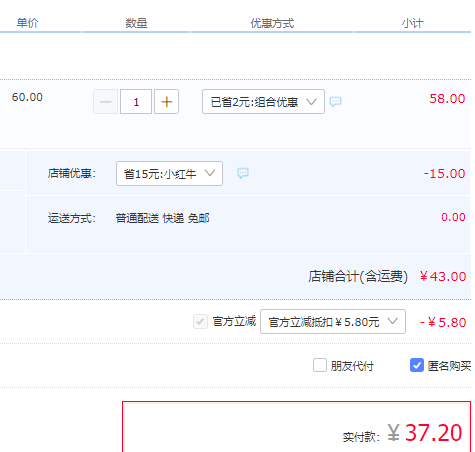This screenshot has width=475, height=452.
Task: Decrease quantity with the minus button
Action: [x=106, y=102]
